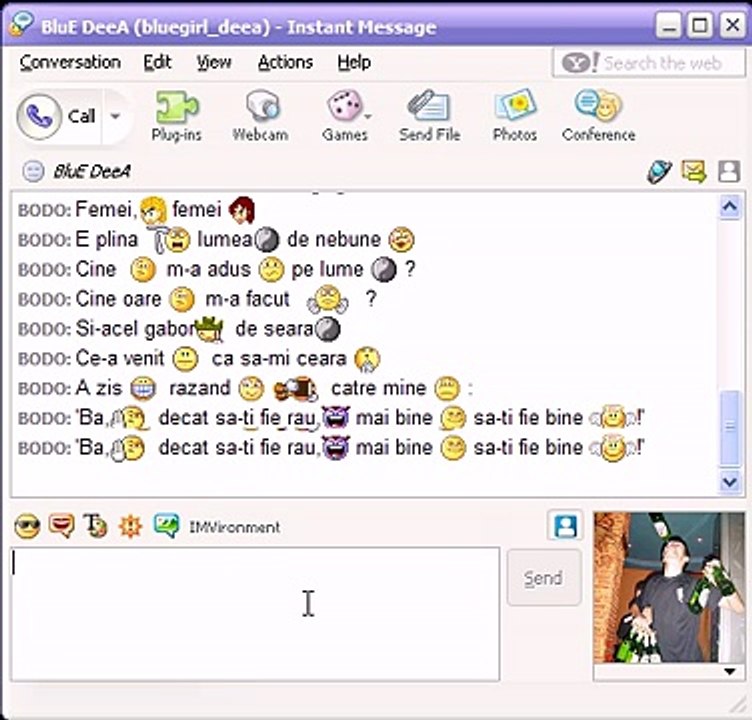
Task: Click the contact profile icon near the envelope
Action: coord(729,171)
